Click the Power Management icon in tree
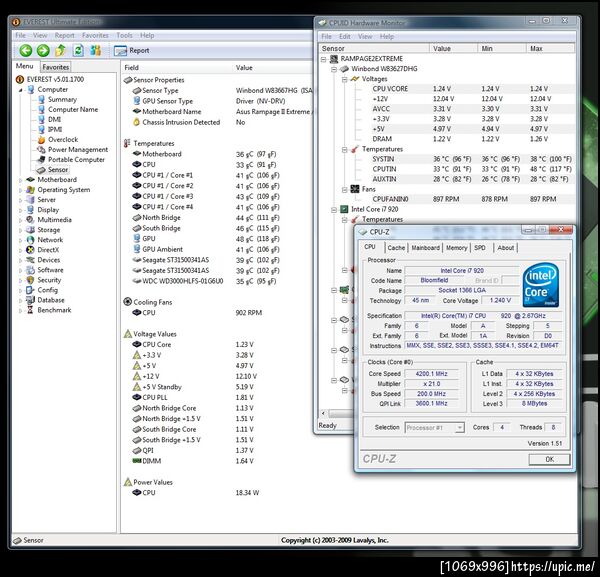This screenshot has height=577, width=600. click(41, 150)
